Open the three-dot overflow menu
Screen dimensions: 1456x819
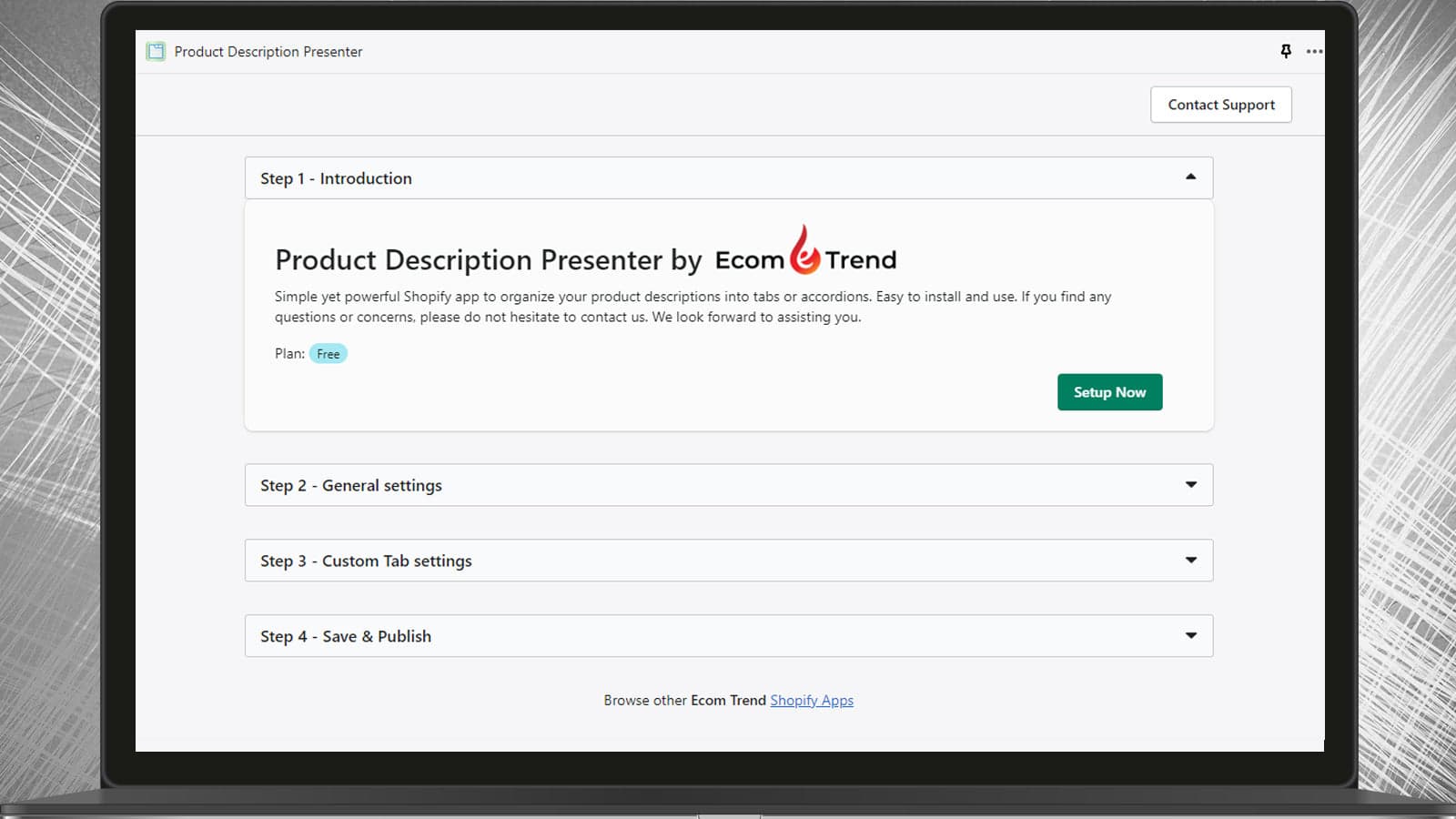point(1314,52)
